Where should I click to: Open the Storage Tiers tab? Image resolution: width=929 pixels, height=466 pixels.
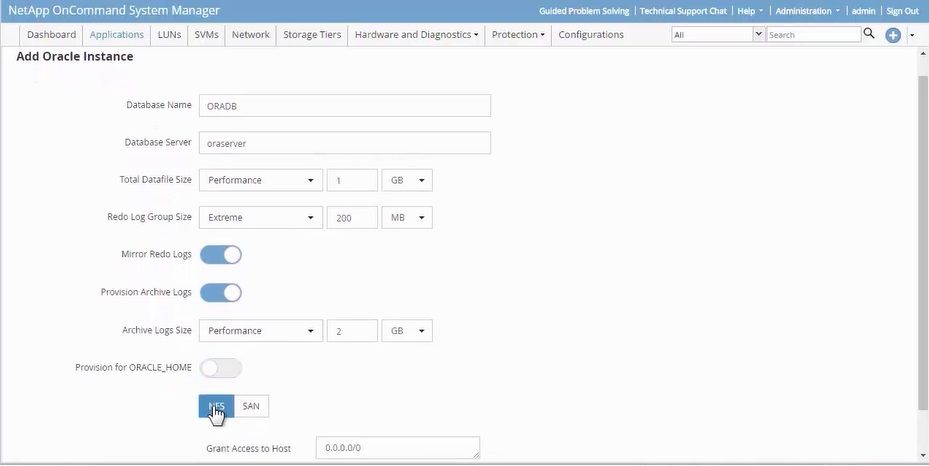coord(312,34)
